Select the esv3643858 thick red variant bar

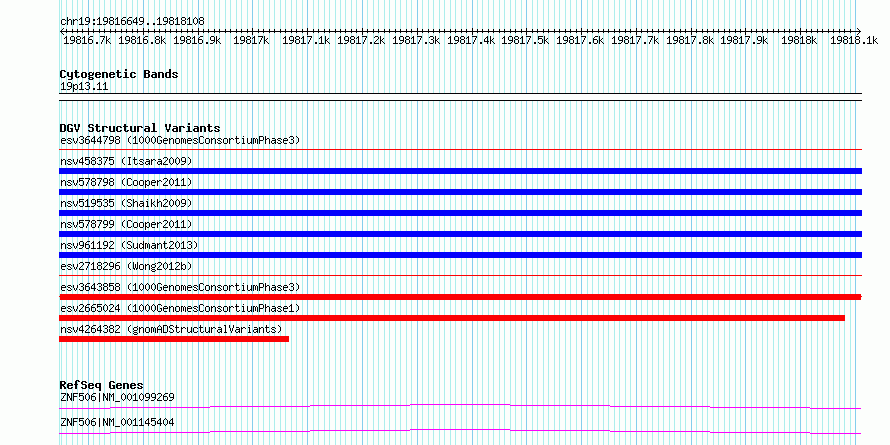tap(460, 297)
